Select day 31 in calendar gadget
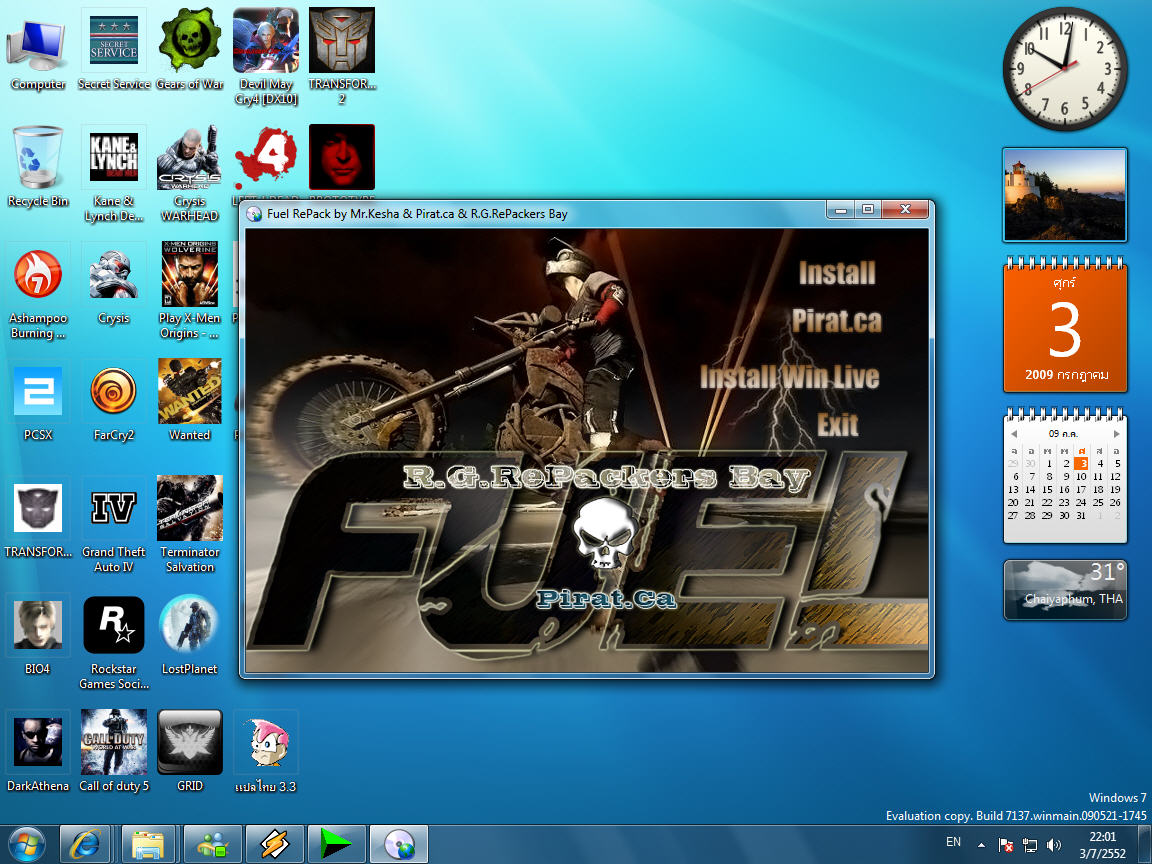Screen dimensions: 1152x864 1081,515
